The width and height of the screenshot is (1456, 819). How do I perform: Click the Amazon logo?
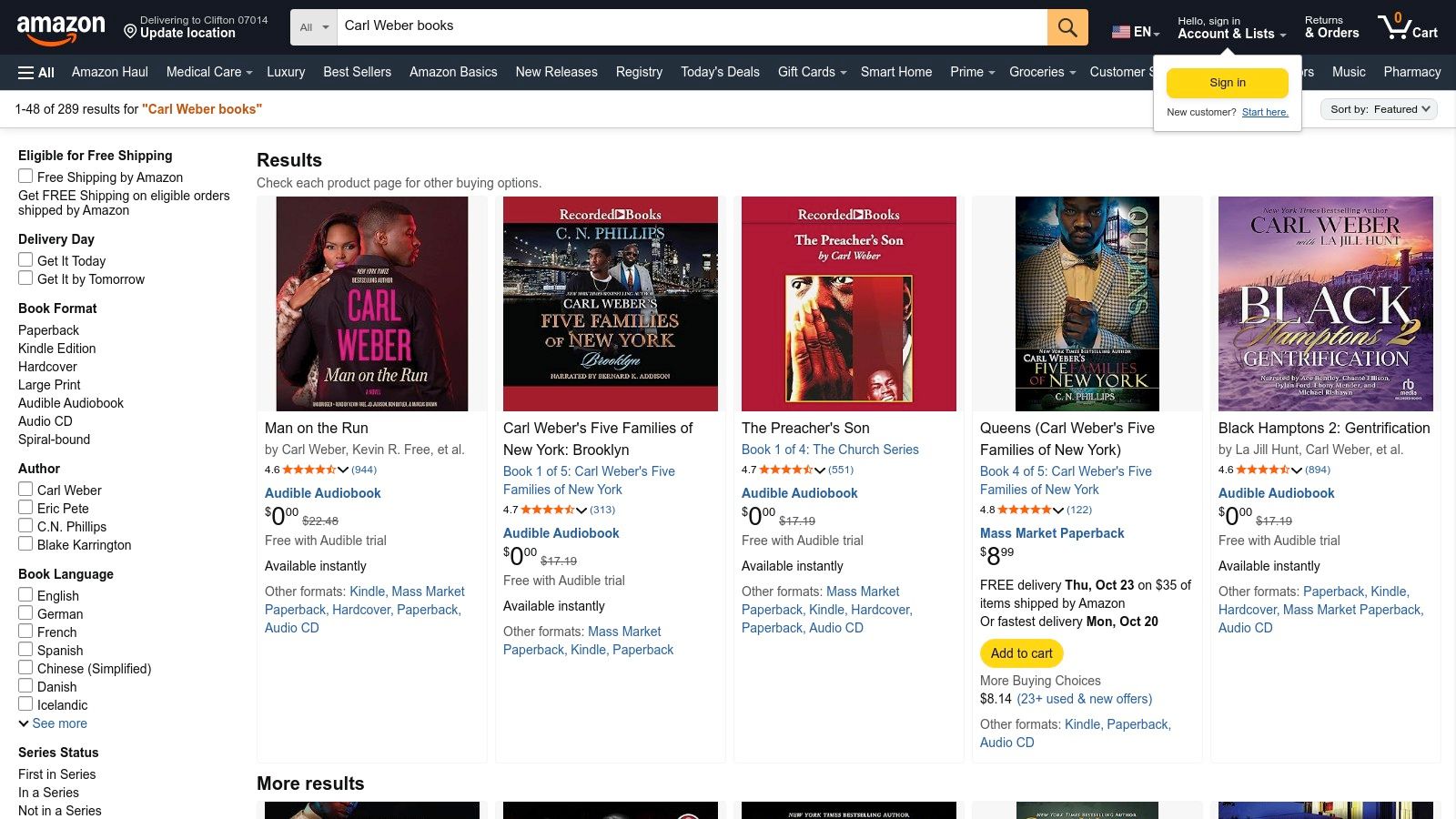[61, 29]
